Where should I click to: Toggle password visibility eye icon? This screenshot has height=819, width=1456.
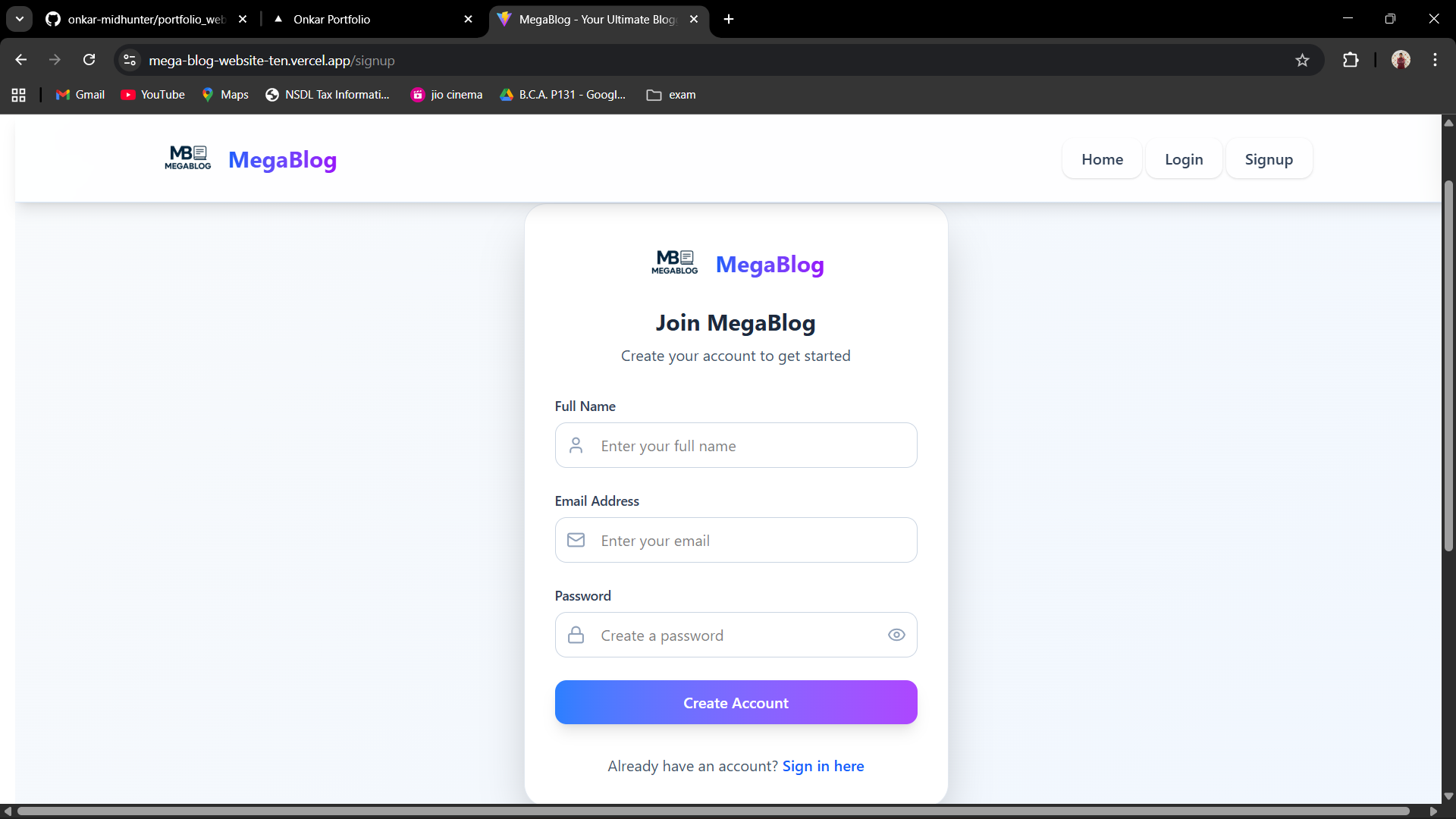pyautogui.click(x=896, y=635)
